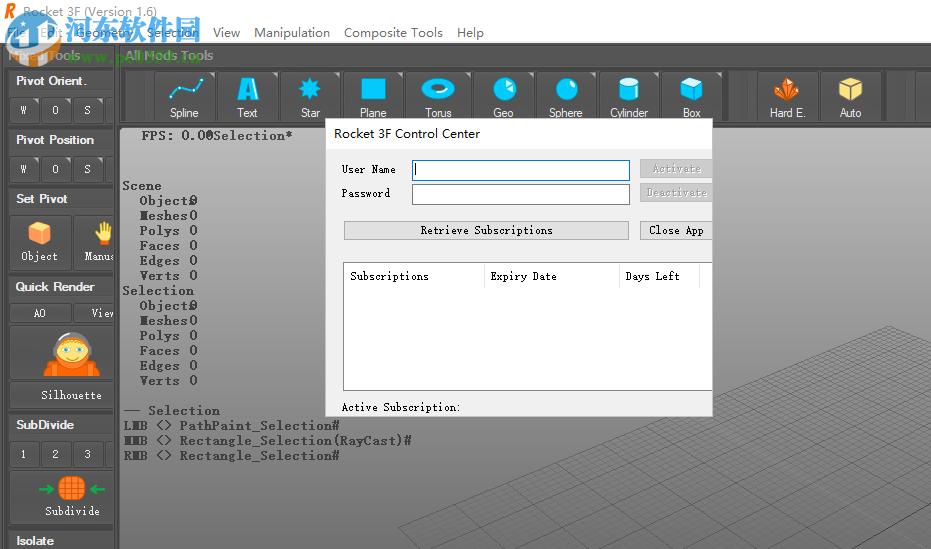Click Retrieve Subscriptions button
Image resolution: width=931 pixels, height=549 pixels.
click(x=486, y=231)
